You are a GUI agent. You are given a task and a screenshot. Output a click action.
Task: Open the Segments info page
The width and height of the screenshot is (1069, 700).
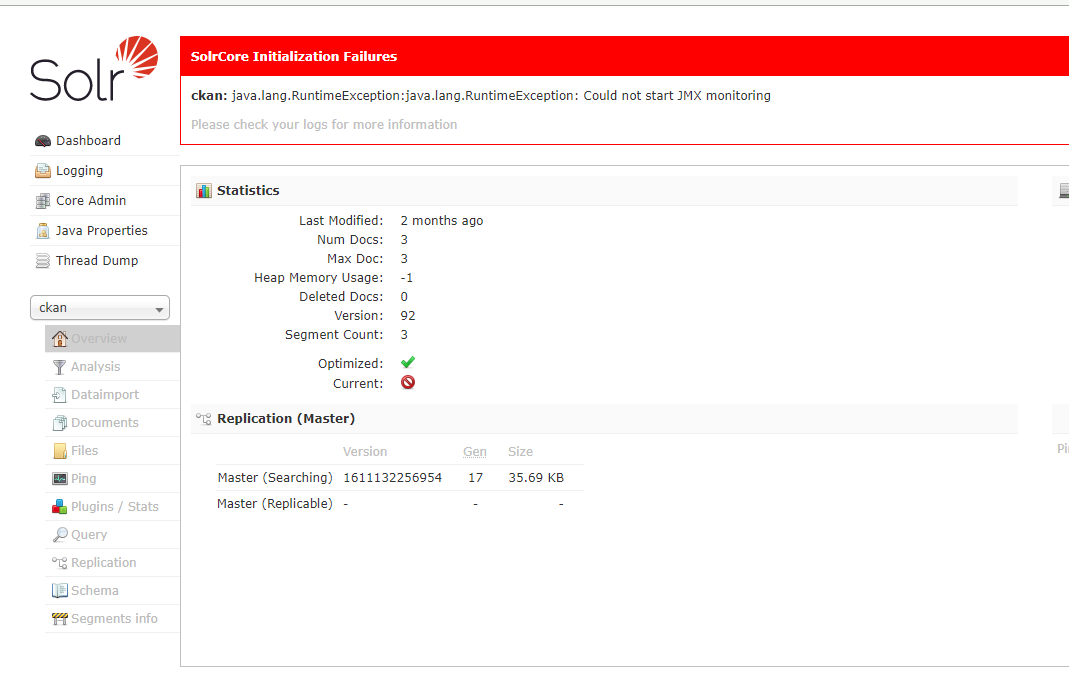tap(114, 619)
